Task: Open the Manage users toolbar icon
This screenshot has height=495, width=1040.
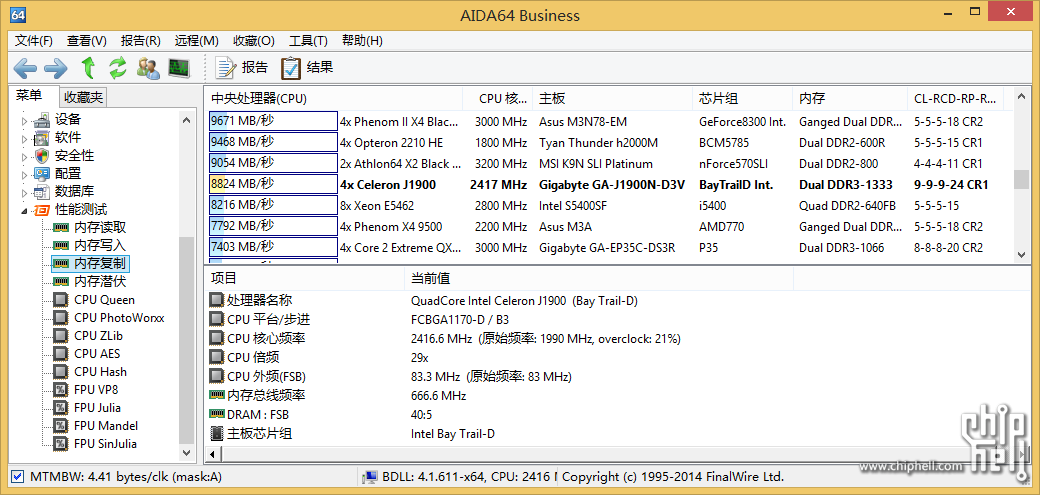Action: pos(148,67)
